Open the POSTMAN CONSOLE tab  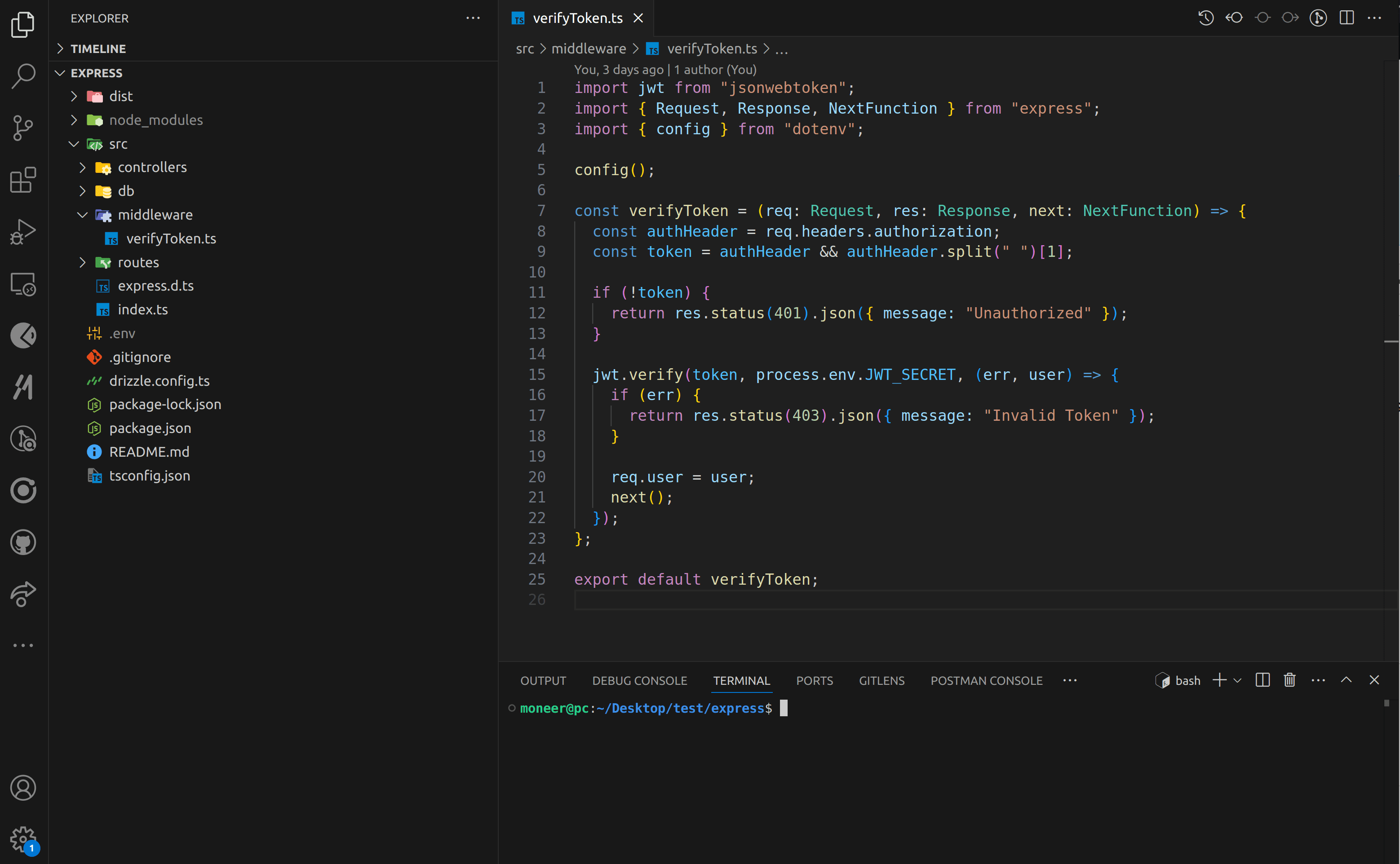coord(986,681)
